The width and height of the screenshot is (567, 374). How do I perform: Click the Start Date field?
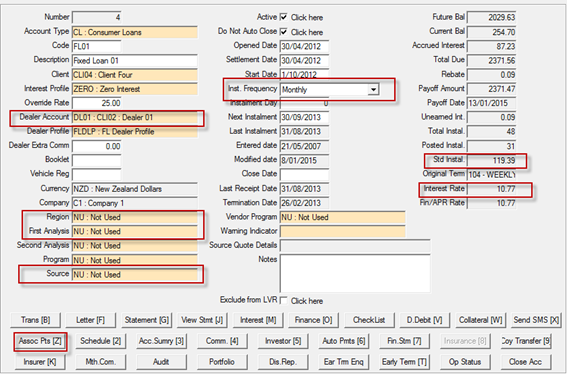pos(304,74)
